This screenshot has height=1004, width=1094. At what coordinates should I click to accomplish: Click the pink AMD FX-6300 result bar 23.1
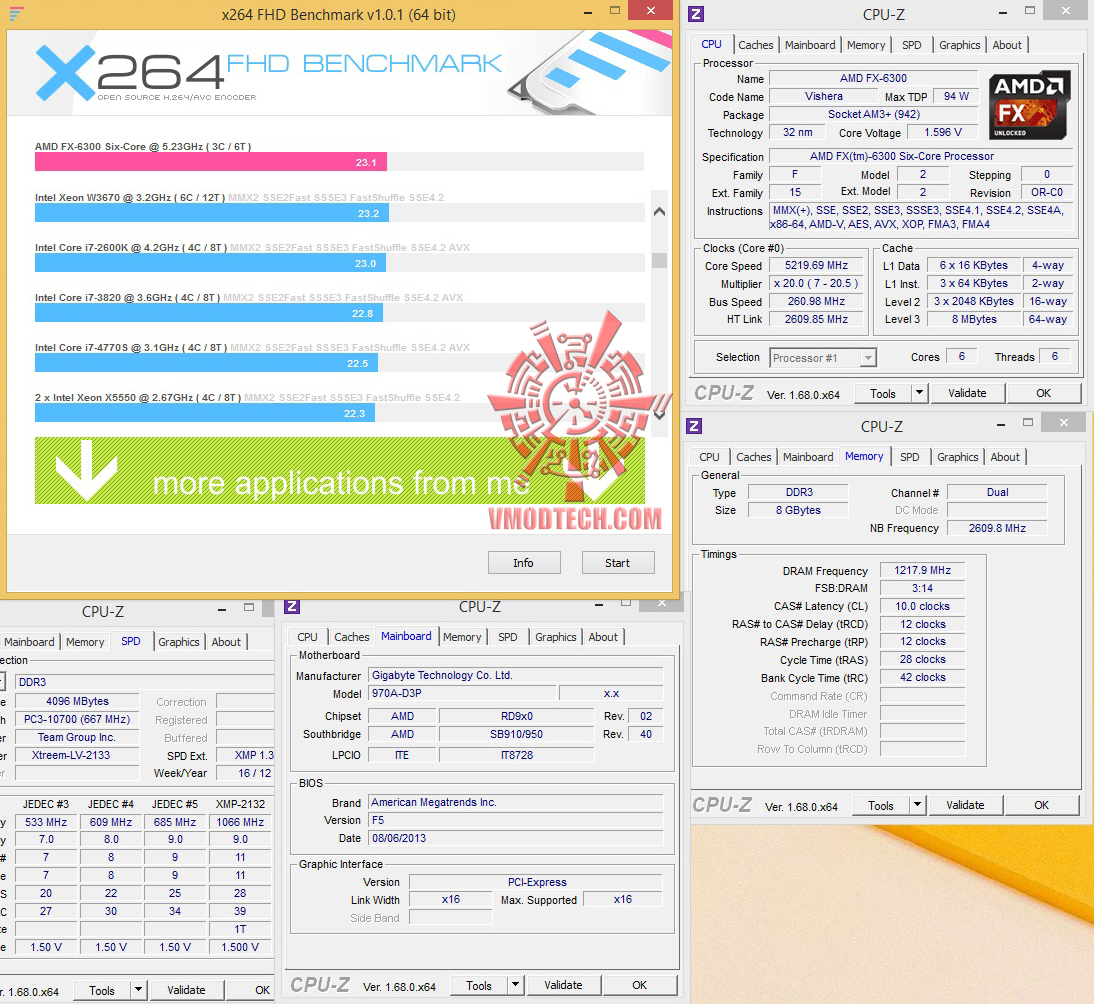click(x=211, y=162)
